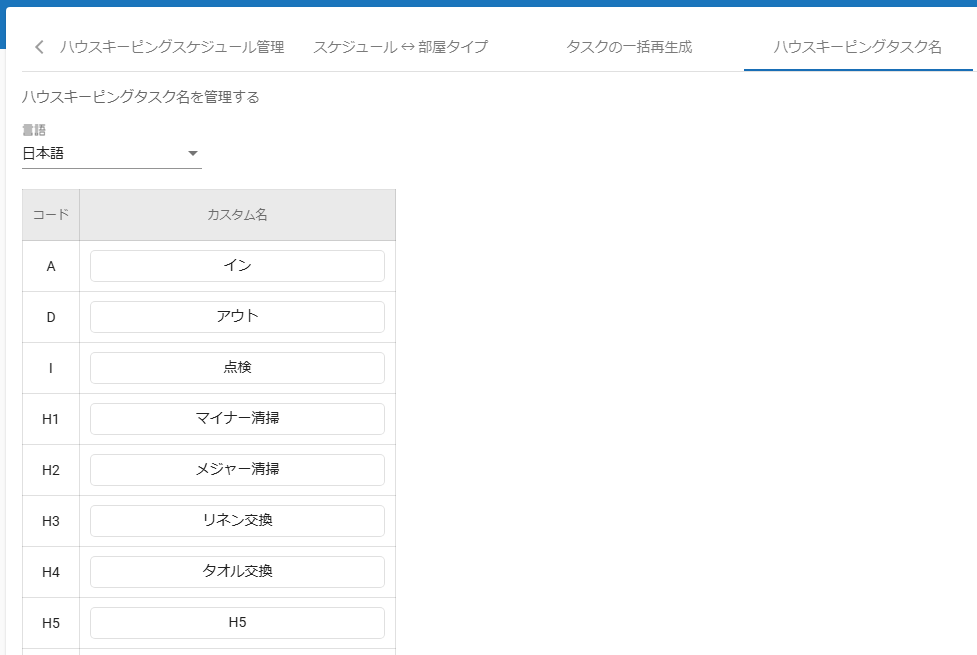Click the リネン交換 text field

[x=237, y=521]
